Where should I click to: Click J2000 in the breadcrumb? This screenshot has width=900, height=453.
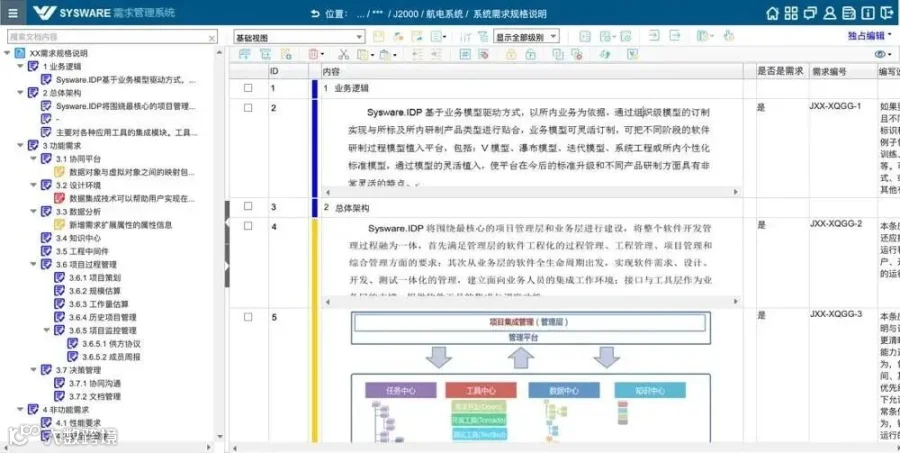point(406,14)
